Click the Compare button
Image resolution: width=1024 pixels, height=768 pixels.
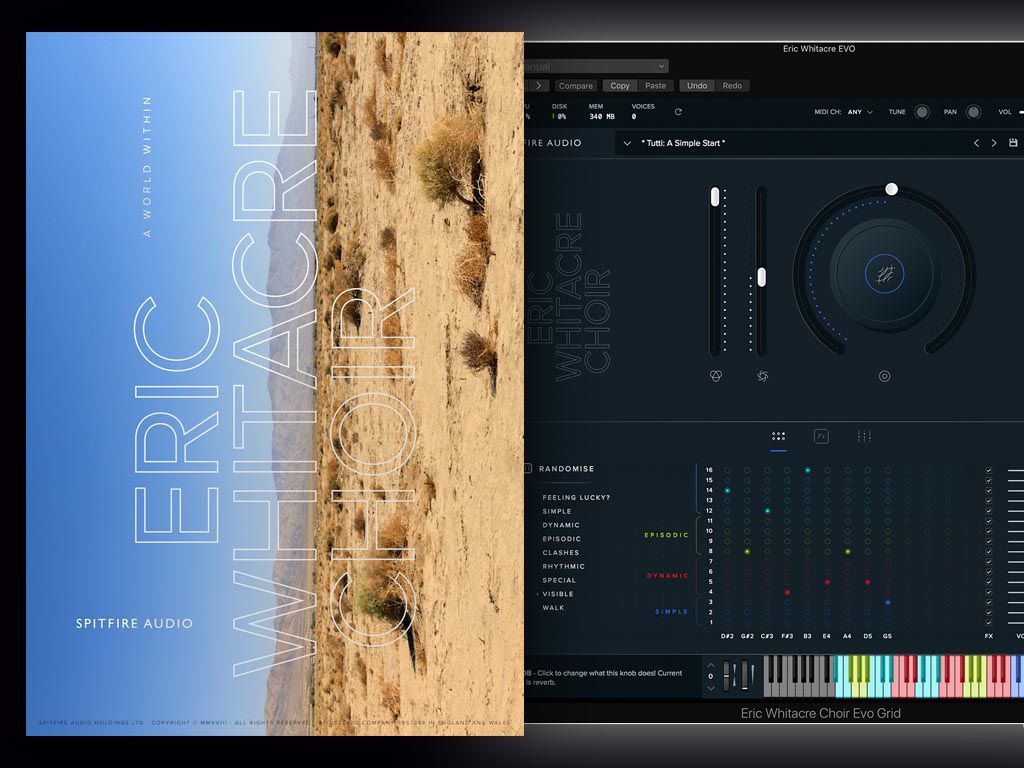[575, 86]
